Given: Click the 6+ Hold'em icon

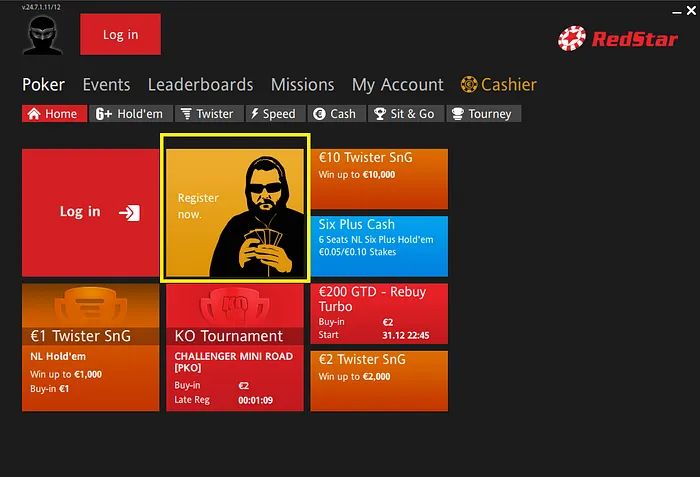Looking at the screenshot, I should click(x=104, y=114).
